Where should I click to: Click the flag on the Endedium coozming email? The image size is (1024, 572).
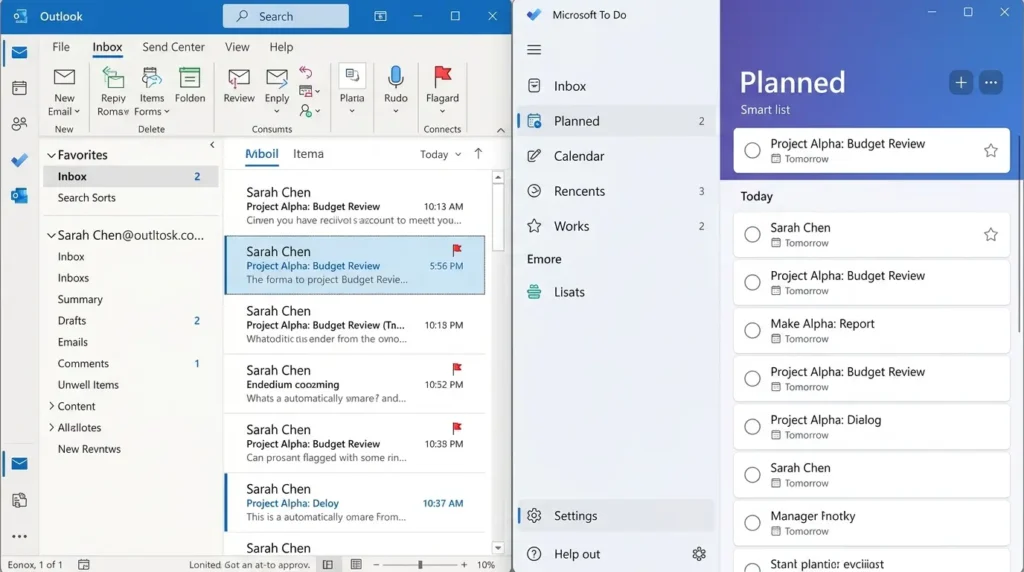[457, 368]
